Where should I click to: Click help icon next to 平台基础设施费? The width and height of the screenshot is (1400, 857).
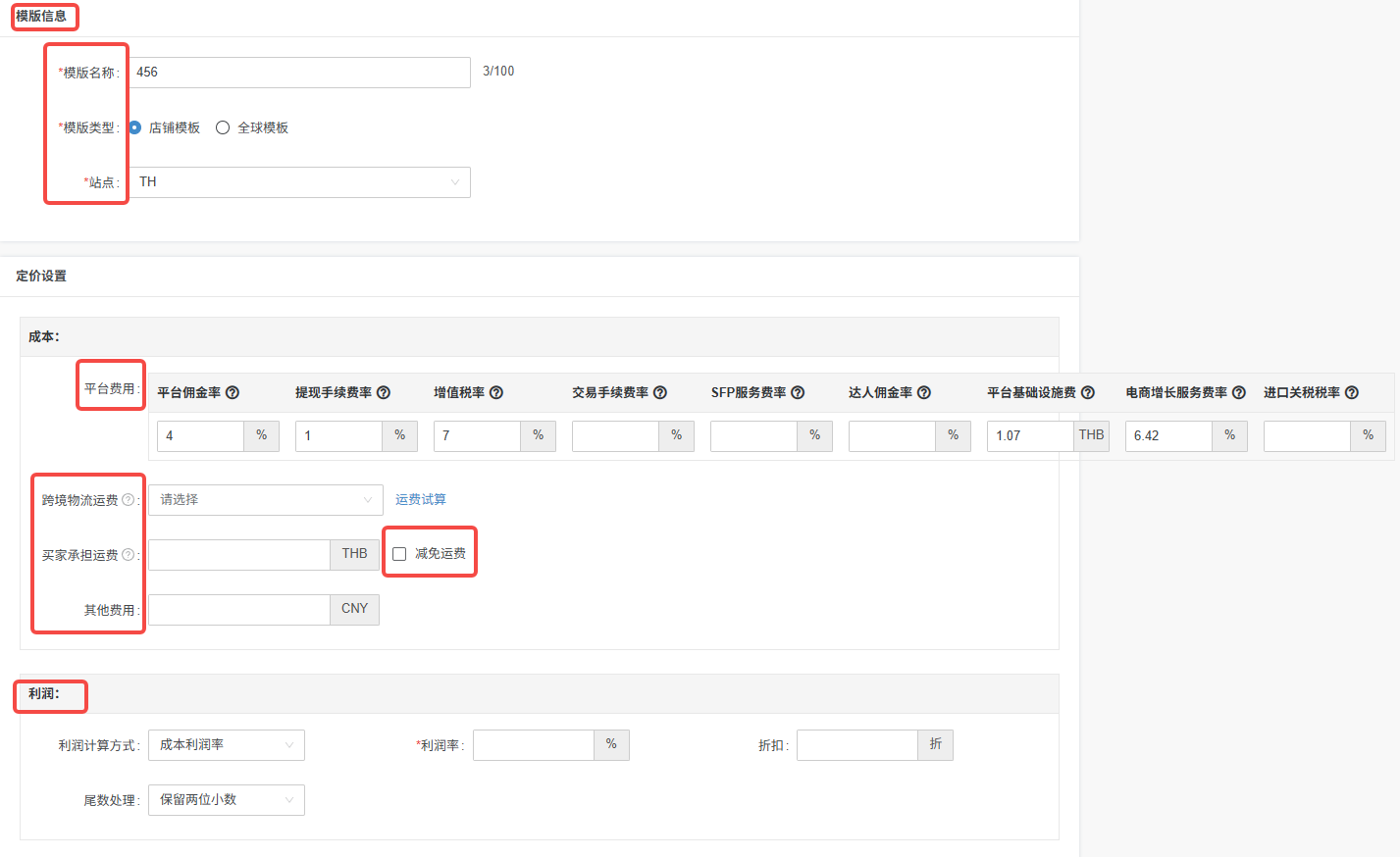click(x=1088, y=392)
